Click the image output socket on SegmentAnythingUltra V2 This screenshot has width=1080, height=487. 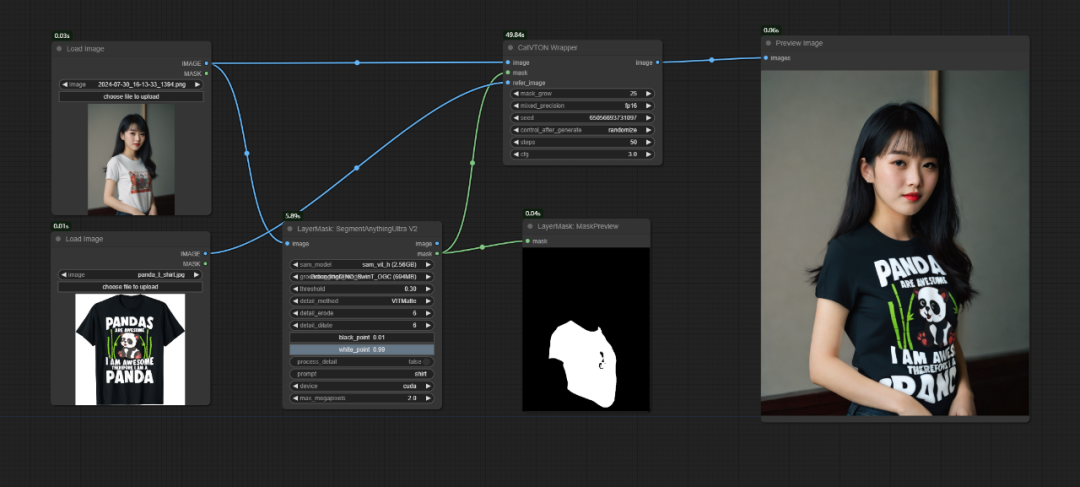pos(437,243)
